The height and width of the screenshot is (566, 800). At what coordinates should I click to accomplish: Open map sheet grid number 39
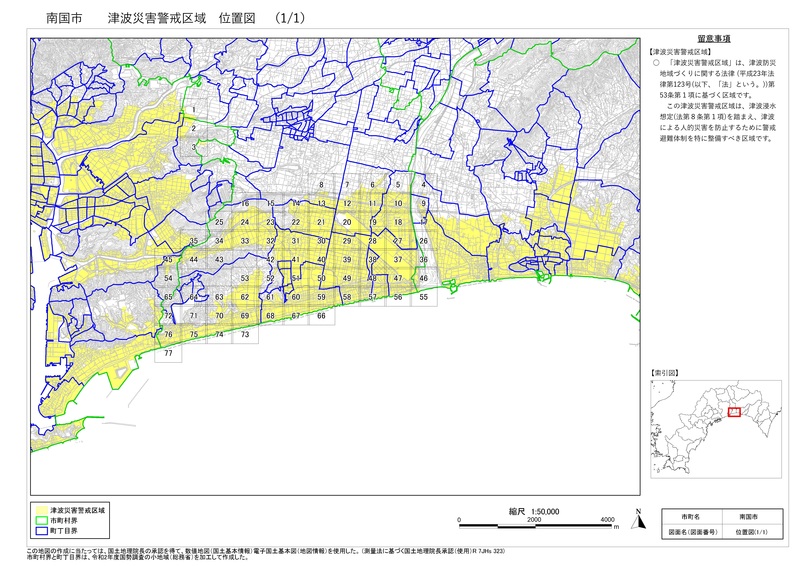[347, 260]
